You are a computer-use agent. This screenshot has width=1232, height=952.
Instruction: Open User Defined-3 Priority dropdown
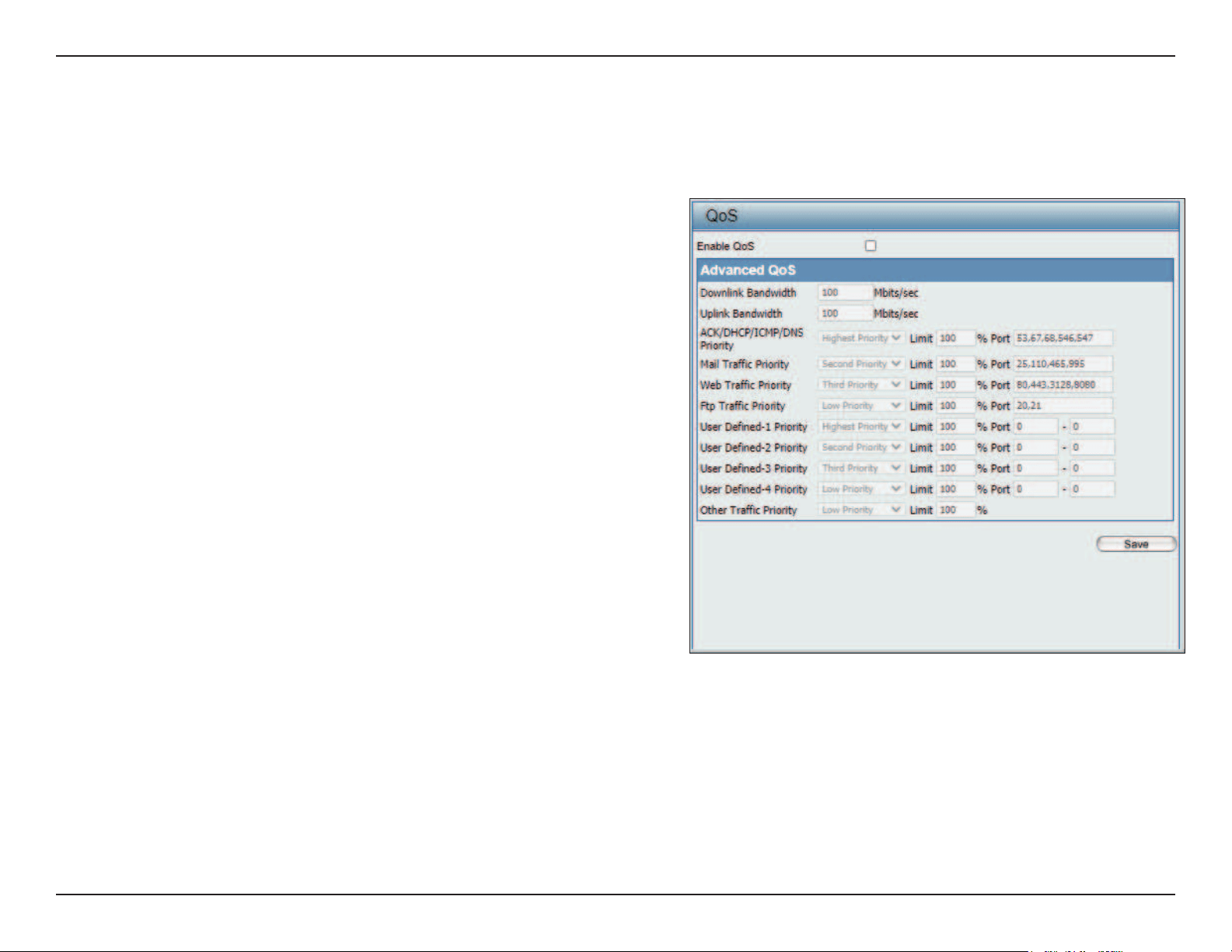(861, 469)
